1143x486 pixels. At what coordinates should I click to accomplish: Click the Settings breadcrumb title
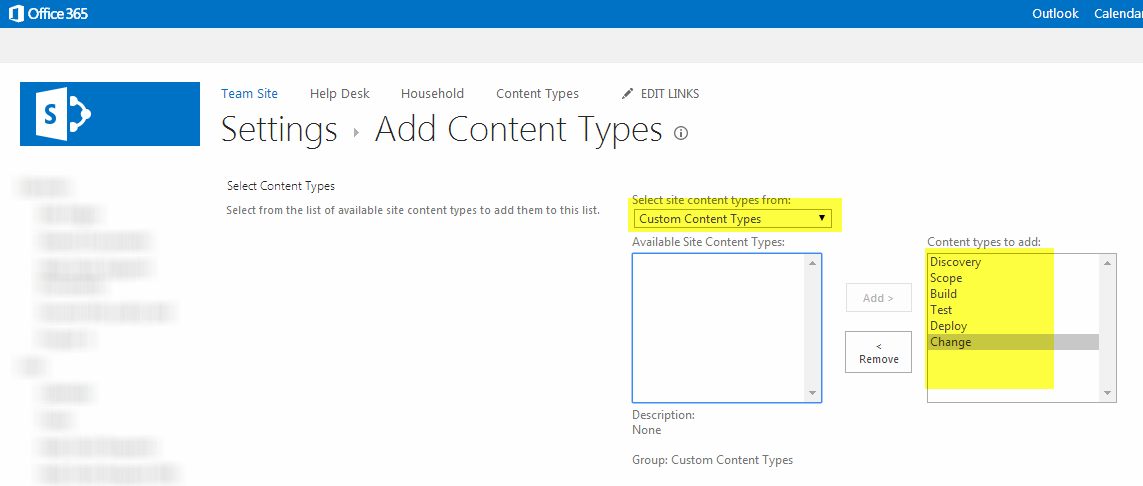279,130
